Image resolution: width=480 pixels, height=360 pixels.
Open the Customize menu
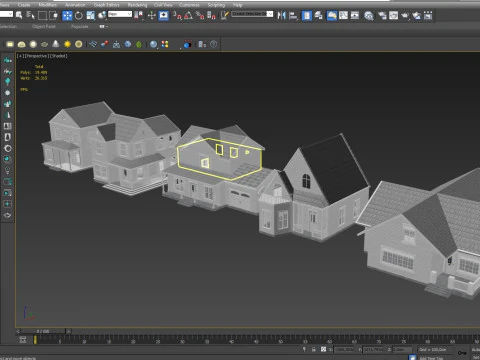(189, 5)
